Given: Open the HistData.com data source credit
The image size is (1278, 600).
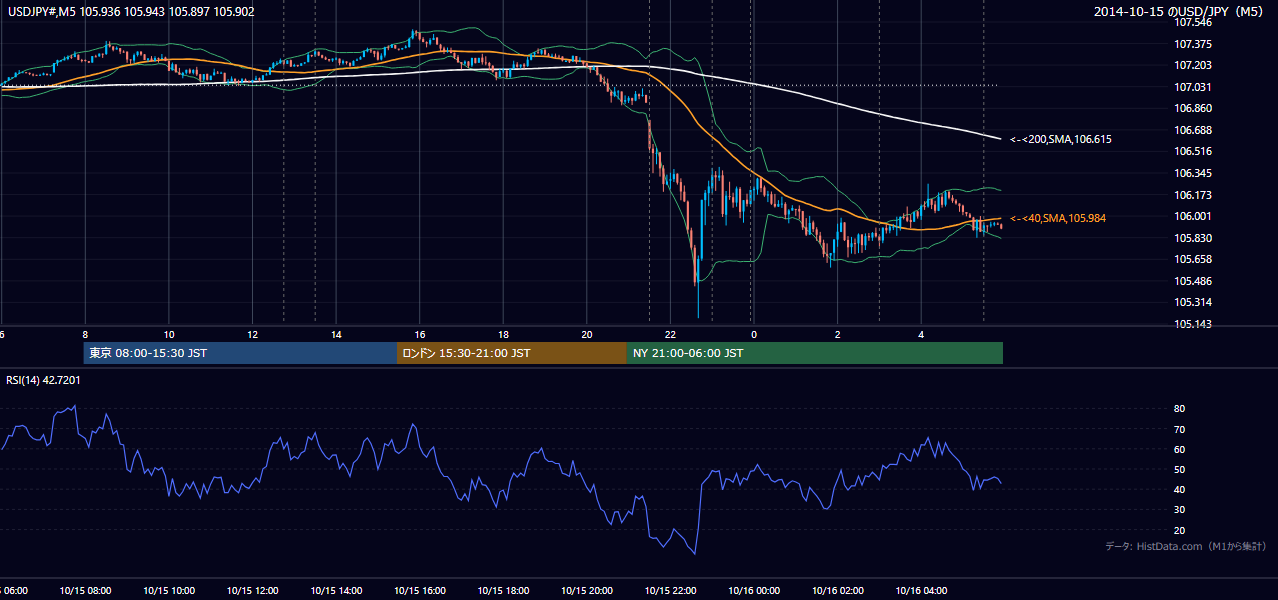Looking at the screenshot, I should 1185,546.
